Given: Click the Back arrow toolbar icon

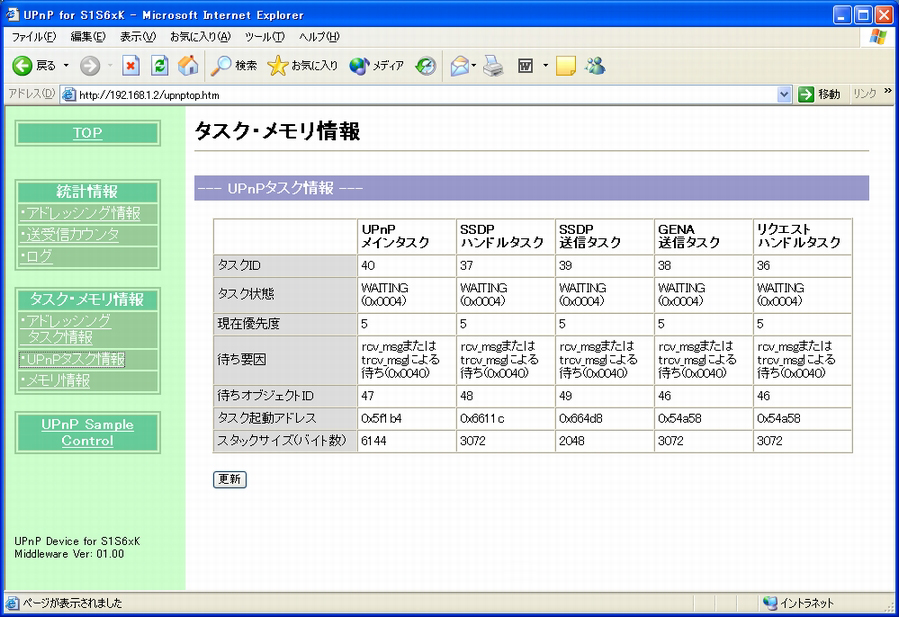Looking at the screenshot, I should pos(22,66).
